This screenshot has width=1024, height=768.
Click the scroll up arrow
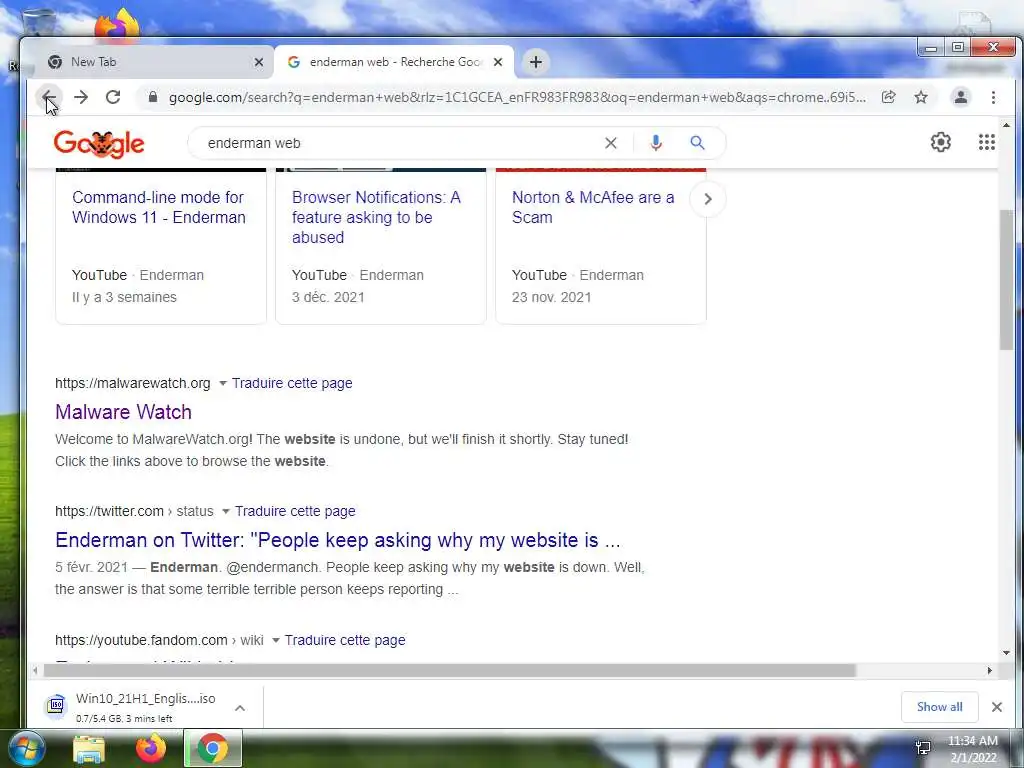tap(1006, 125)
